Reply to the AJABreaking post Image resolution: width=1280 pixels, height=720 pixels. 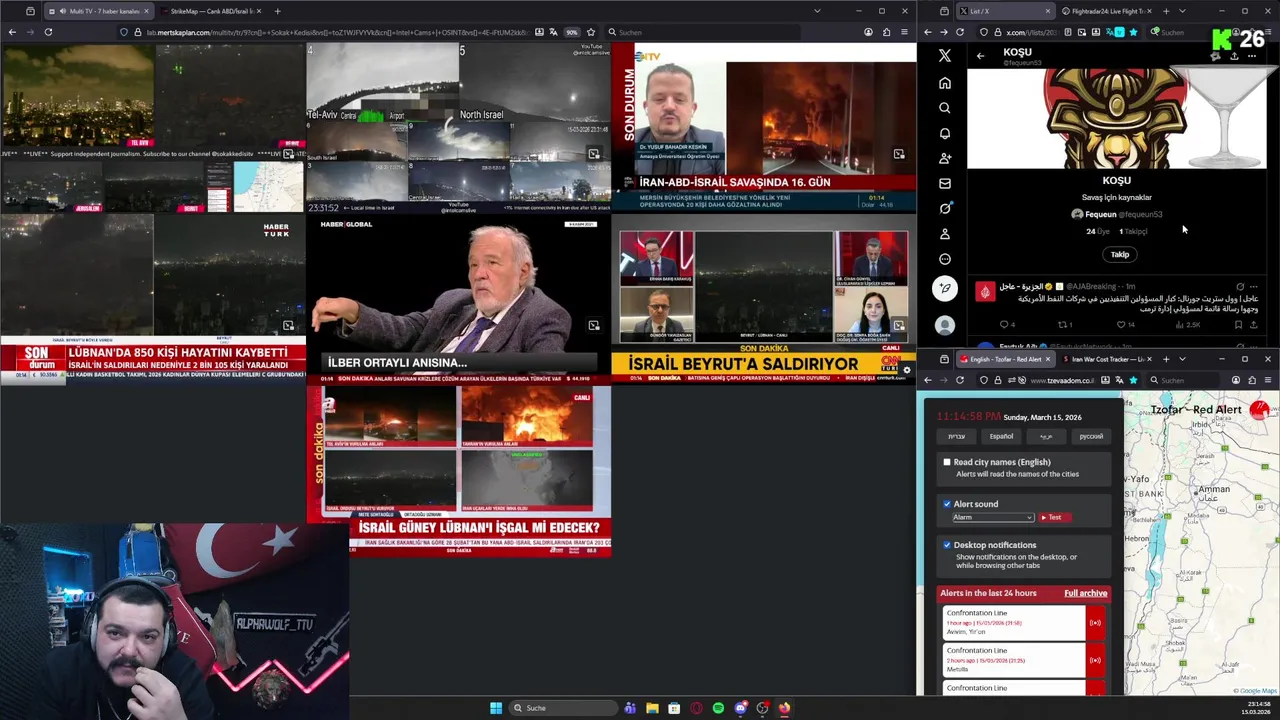coord(1004,324)
